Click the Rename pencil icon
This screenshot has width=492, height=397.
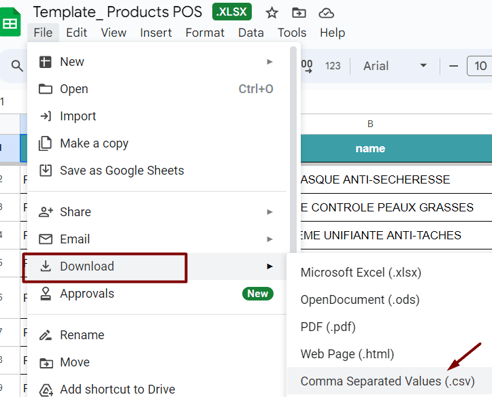pyautogui.click(x=45, y=335)
